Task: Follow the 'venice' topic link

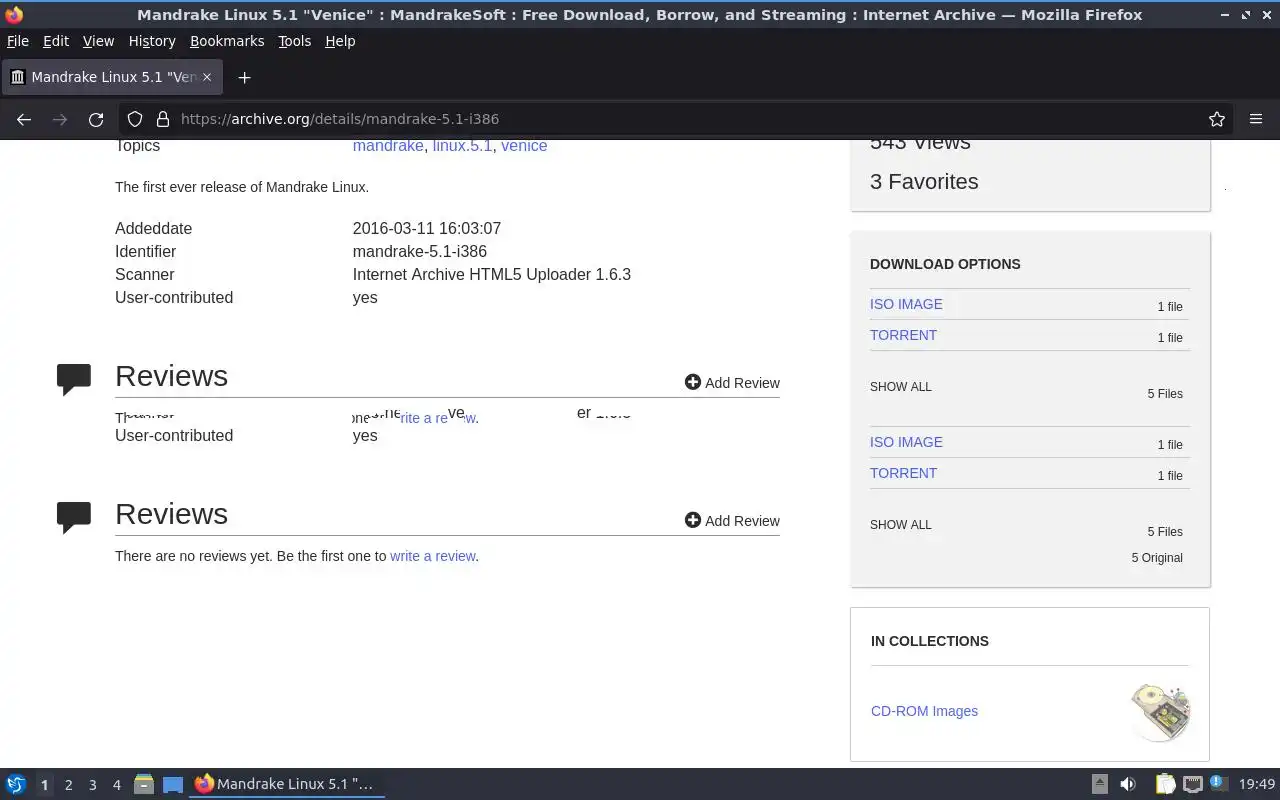Action: pos(524,146)
